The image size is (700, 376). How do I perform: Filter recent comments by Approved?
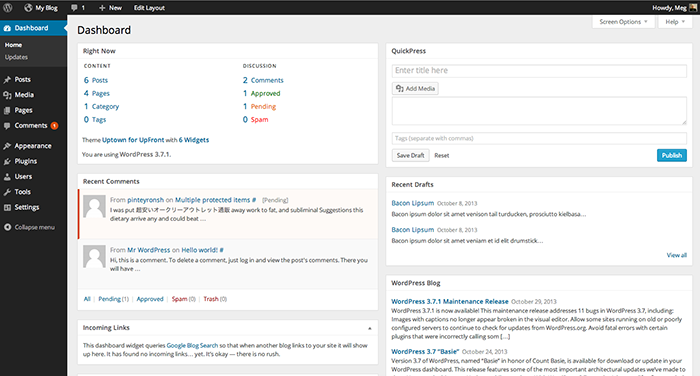150,299
